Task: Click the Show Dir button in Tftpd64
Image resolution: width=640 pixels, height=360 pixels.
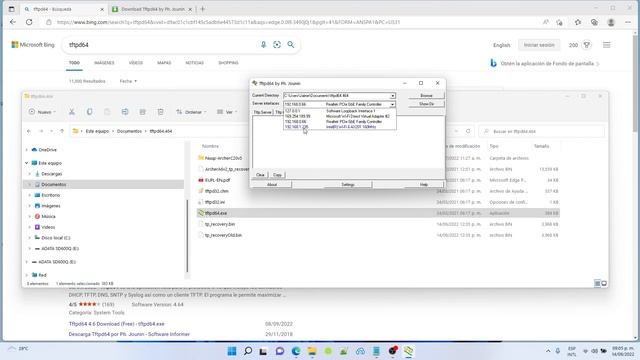Action: pyautogui.click(x=426, y=104)
